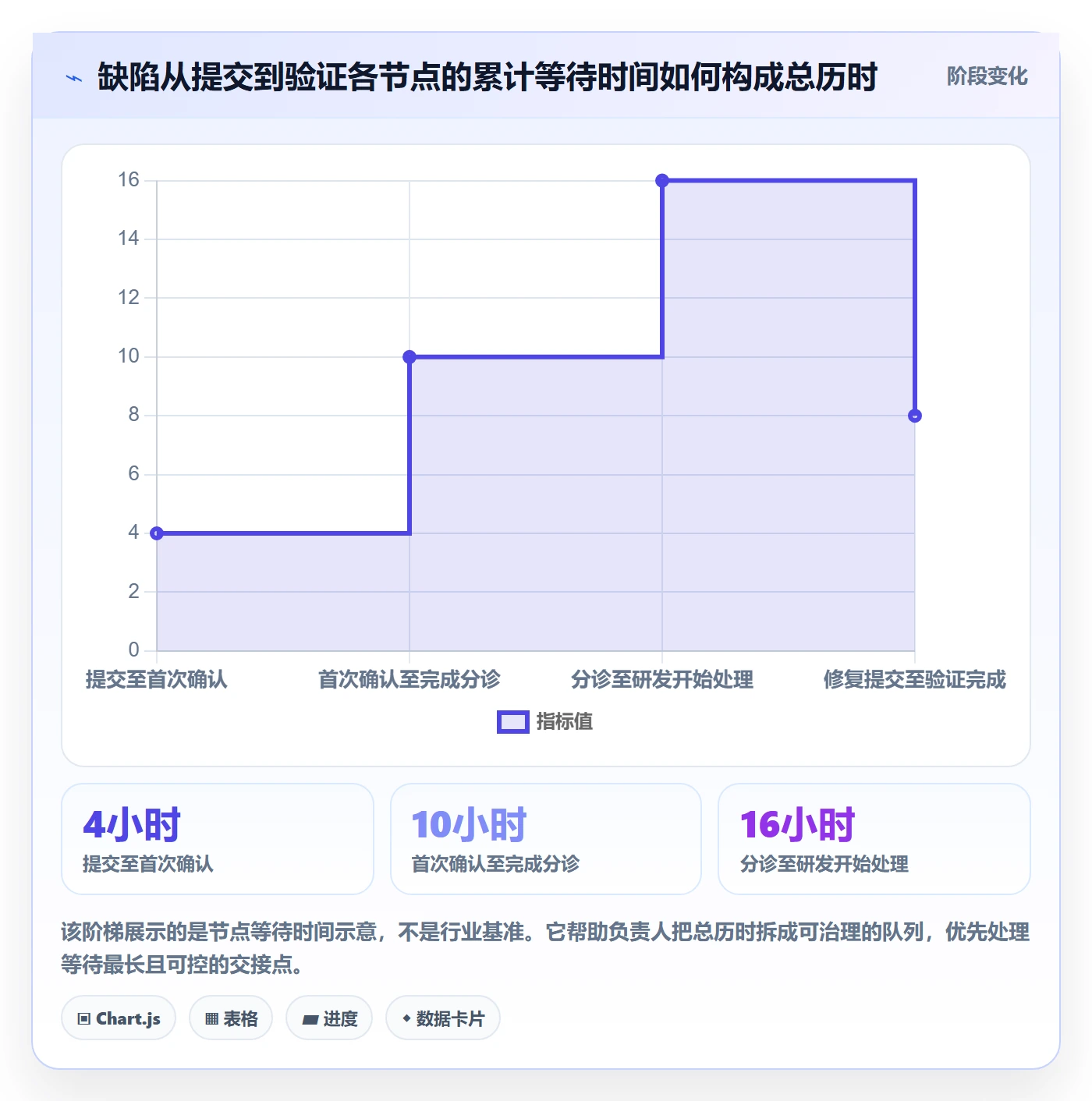Screen dimensions: 1092x1101
Task: Select the peak data point at value 16
Action: coord(662,181)
